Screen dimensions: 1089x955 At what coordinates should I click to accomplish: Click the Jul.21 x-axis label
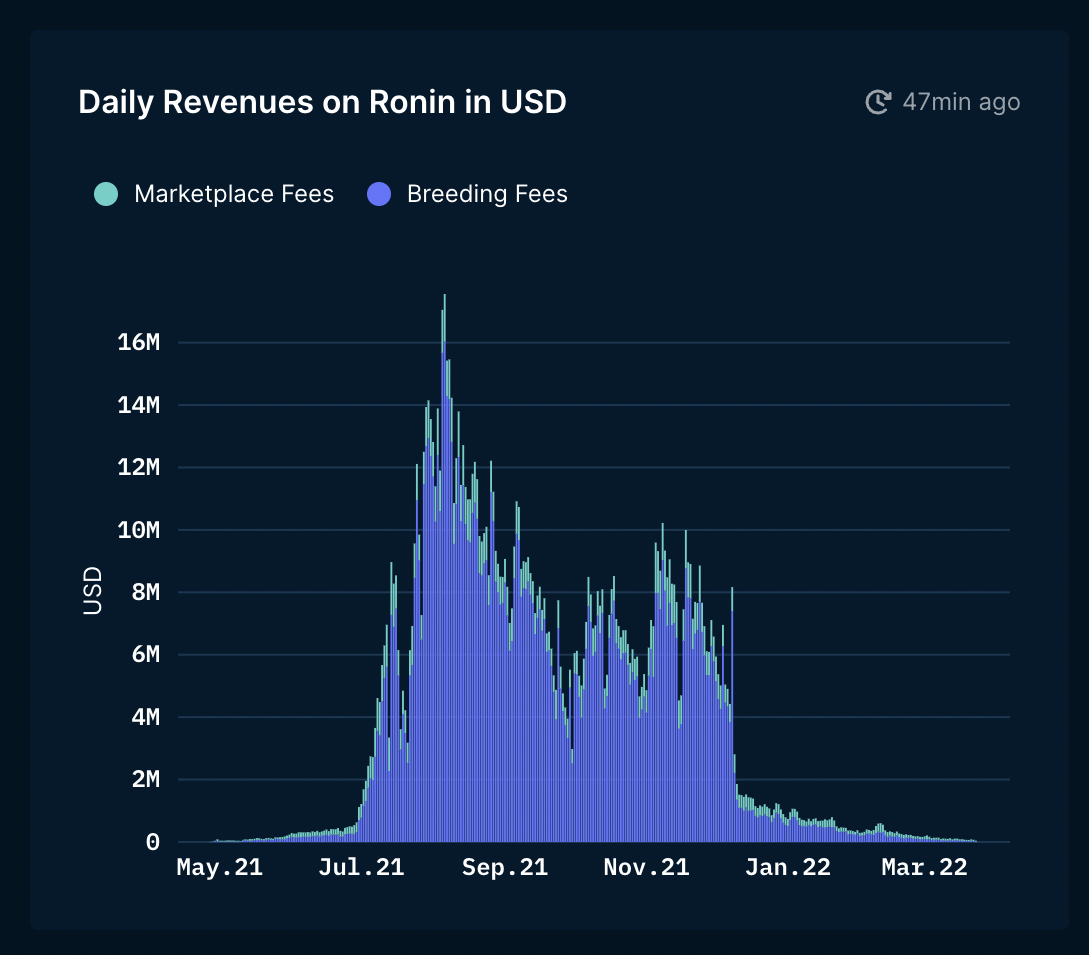pyautogui.click(x=361, y=867)
